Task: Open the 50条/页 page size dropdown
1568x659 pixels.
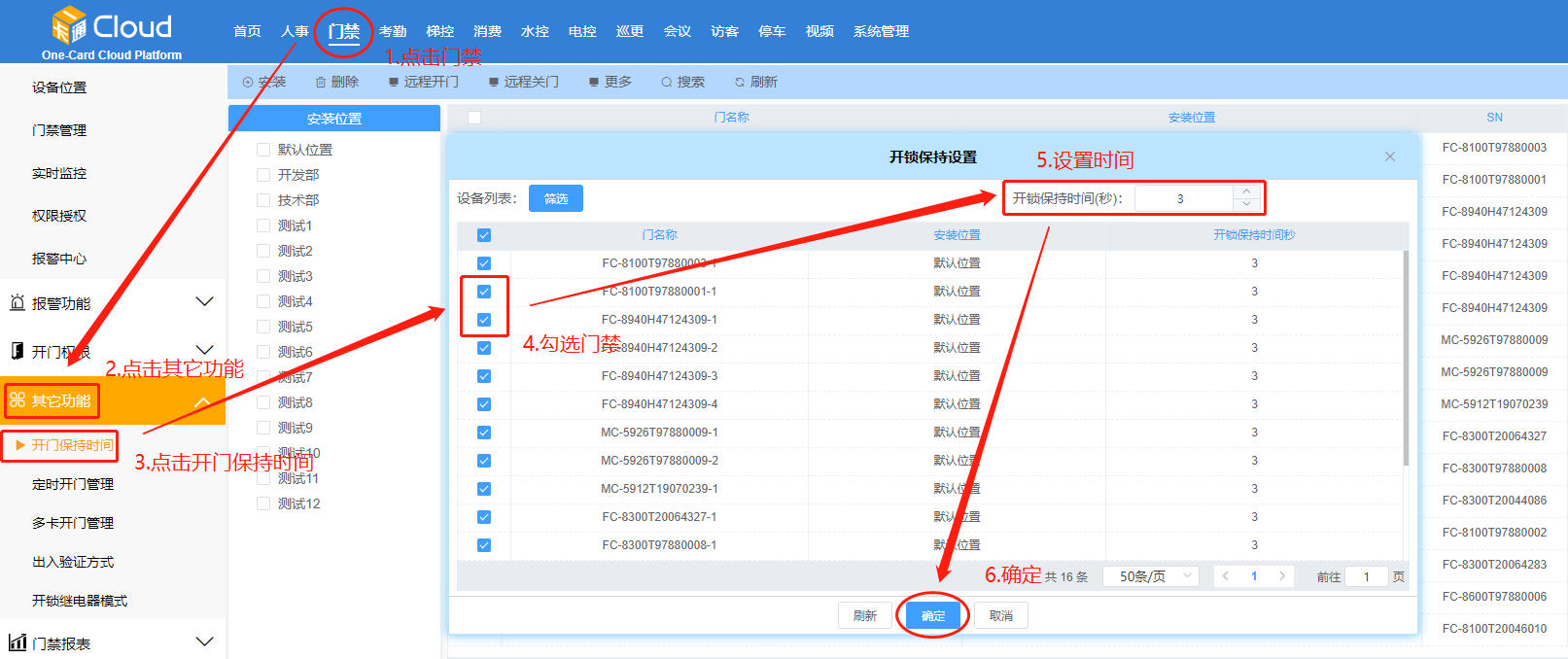Action: coord(1151,576)
